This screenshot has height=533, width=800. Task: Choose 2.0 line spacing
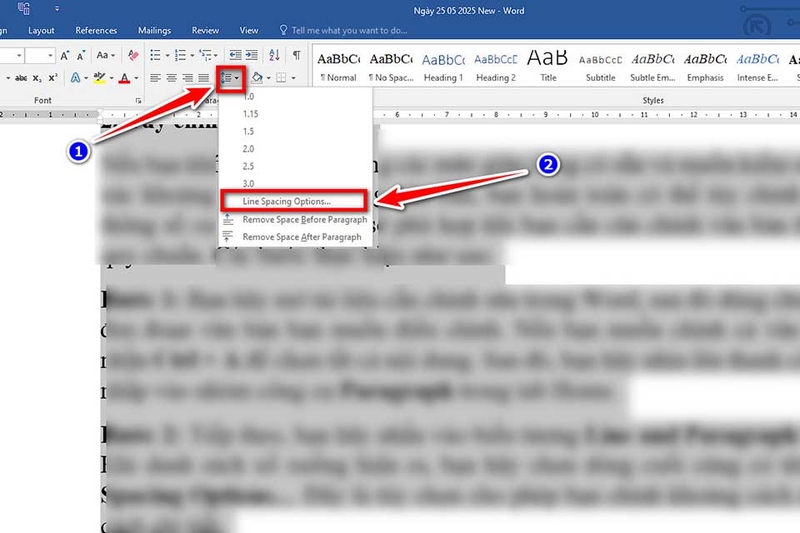coord(296,148)
